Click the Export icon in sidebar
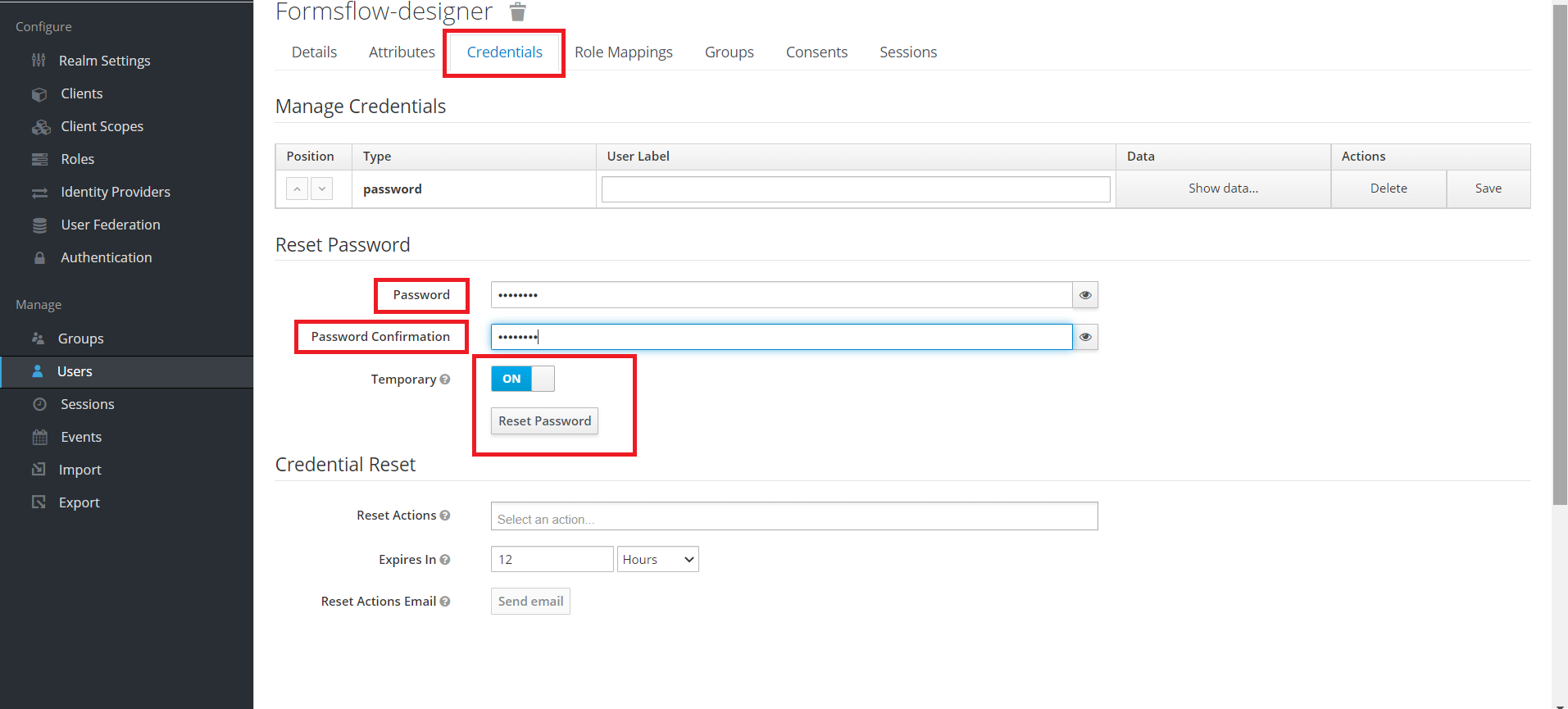 (39, 502)
